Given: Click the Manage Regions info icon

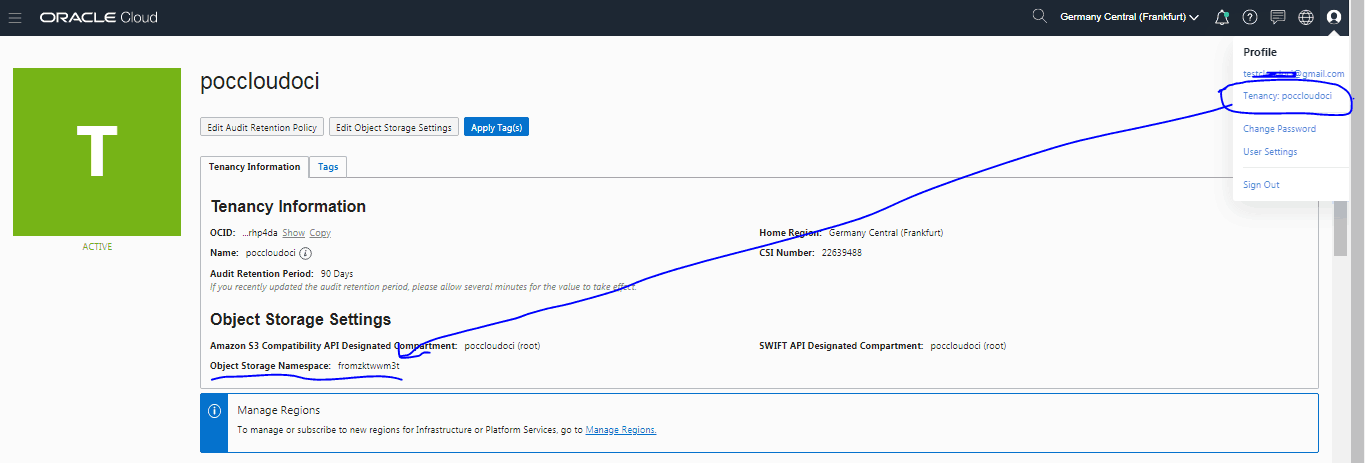Looking at the screenshot, I should point(214,411).
